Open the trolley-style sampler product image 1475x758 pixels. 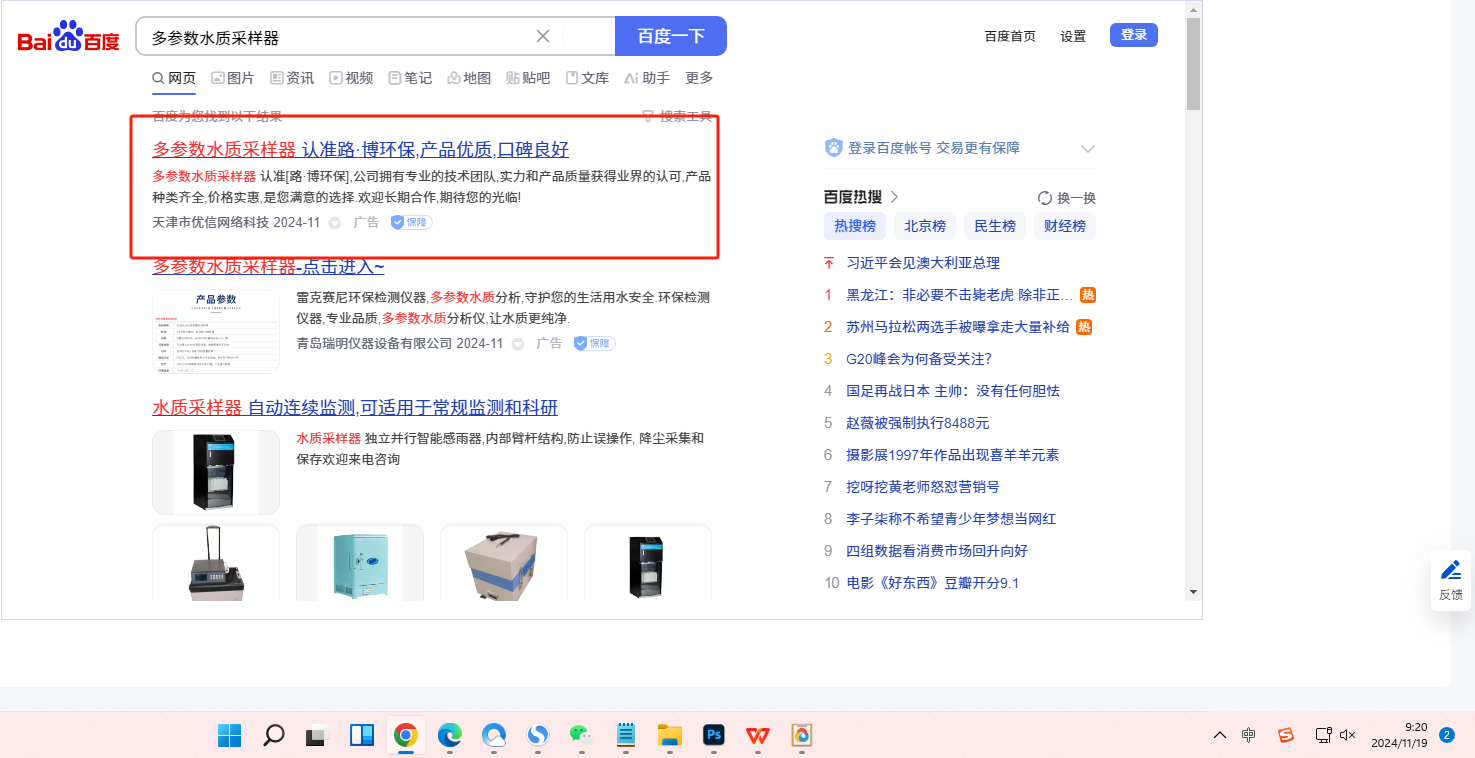[216, 562]
